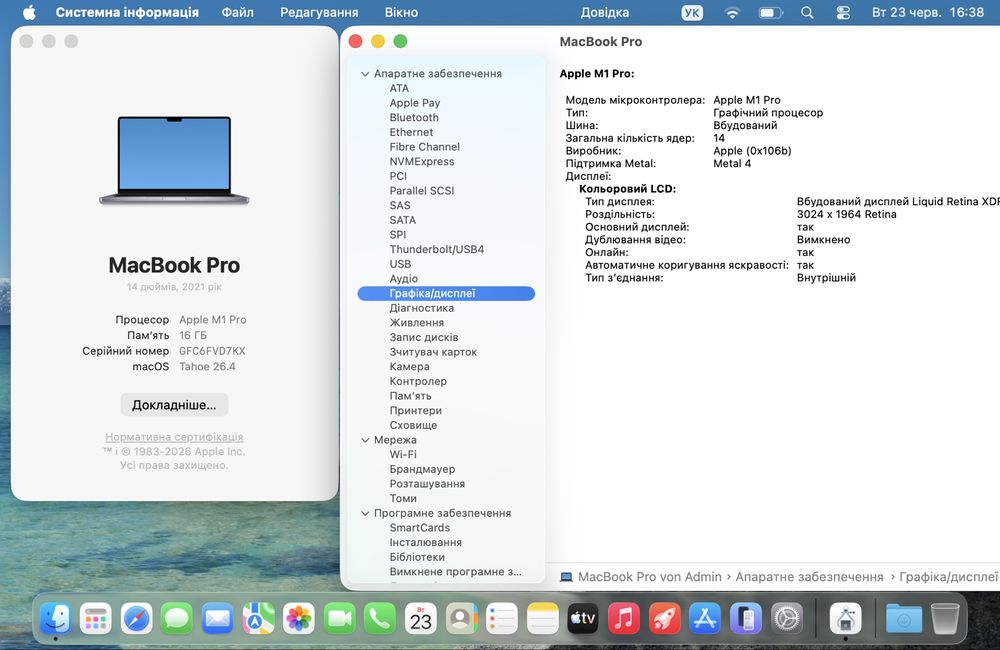Image resolution: width=1000 pixels, height=650 pixels.
Task: Open Reminders from the dock
Action: pos(502,618)
